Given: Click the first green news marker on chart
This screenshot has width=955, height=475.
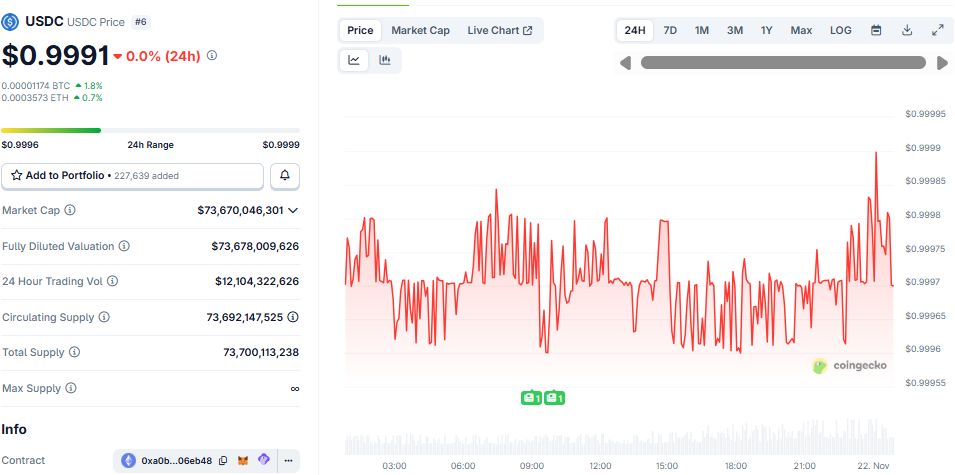Looking at the screenshot, I should tap(531, 398).
